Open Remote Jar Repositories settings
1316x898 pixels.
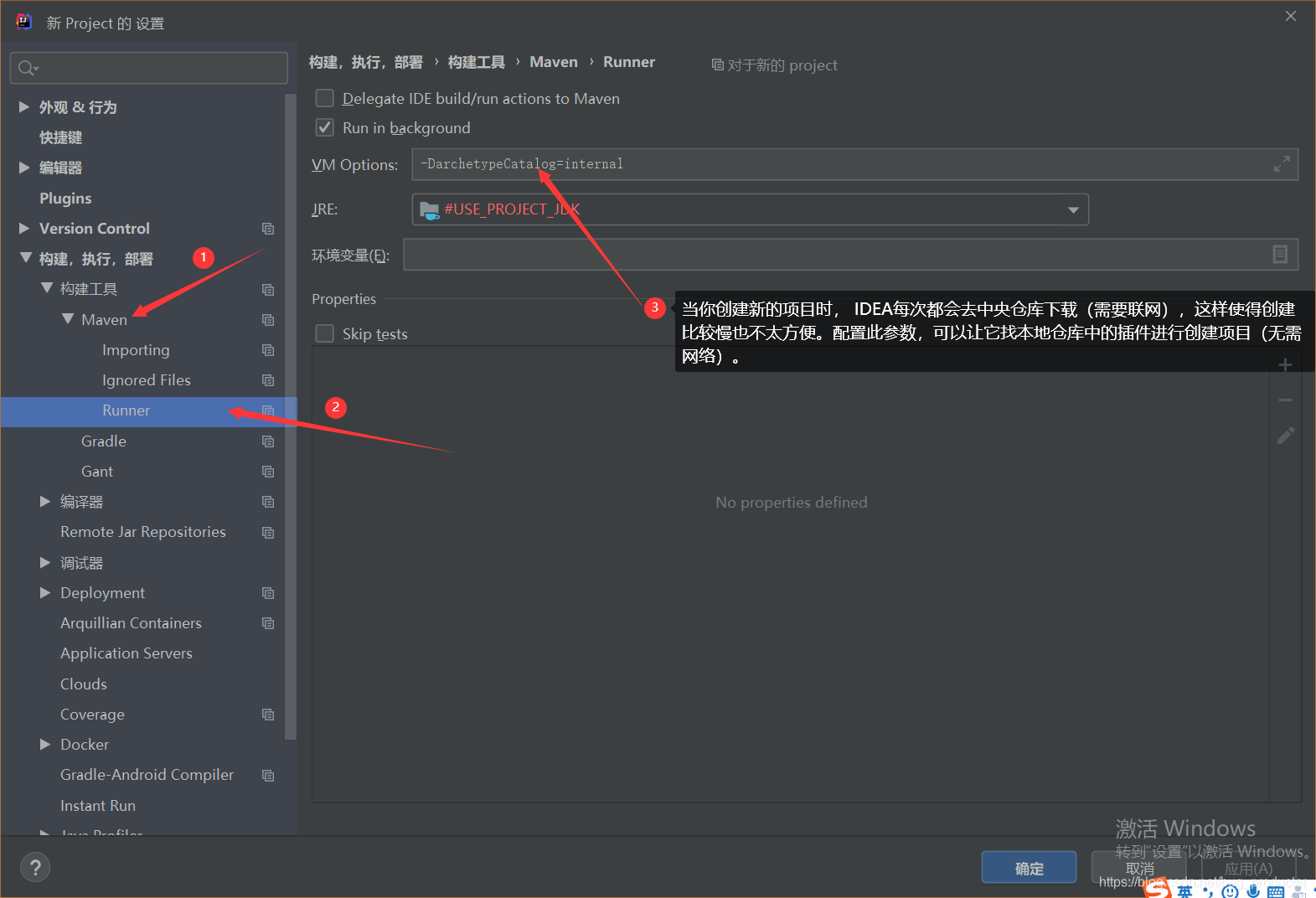tap(143, 532)
